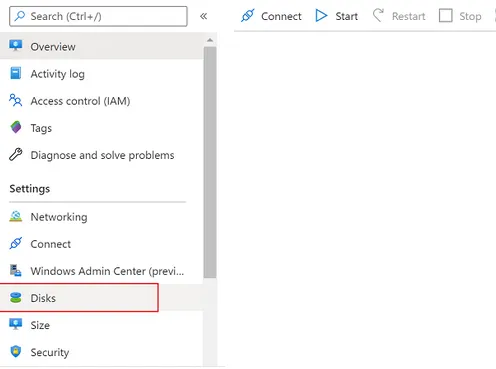Image resolution: width=496 pixels, height=369 pixels.
Task: Open the Size settings page
Action: click(x=101, y=325)
